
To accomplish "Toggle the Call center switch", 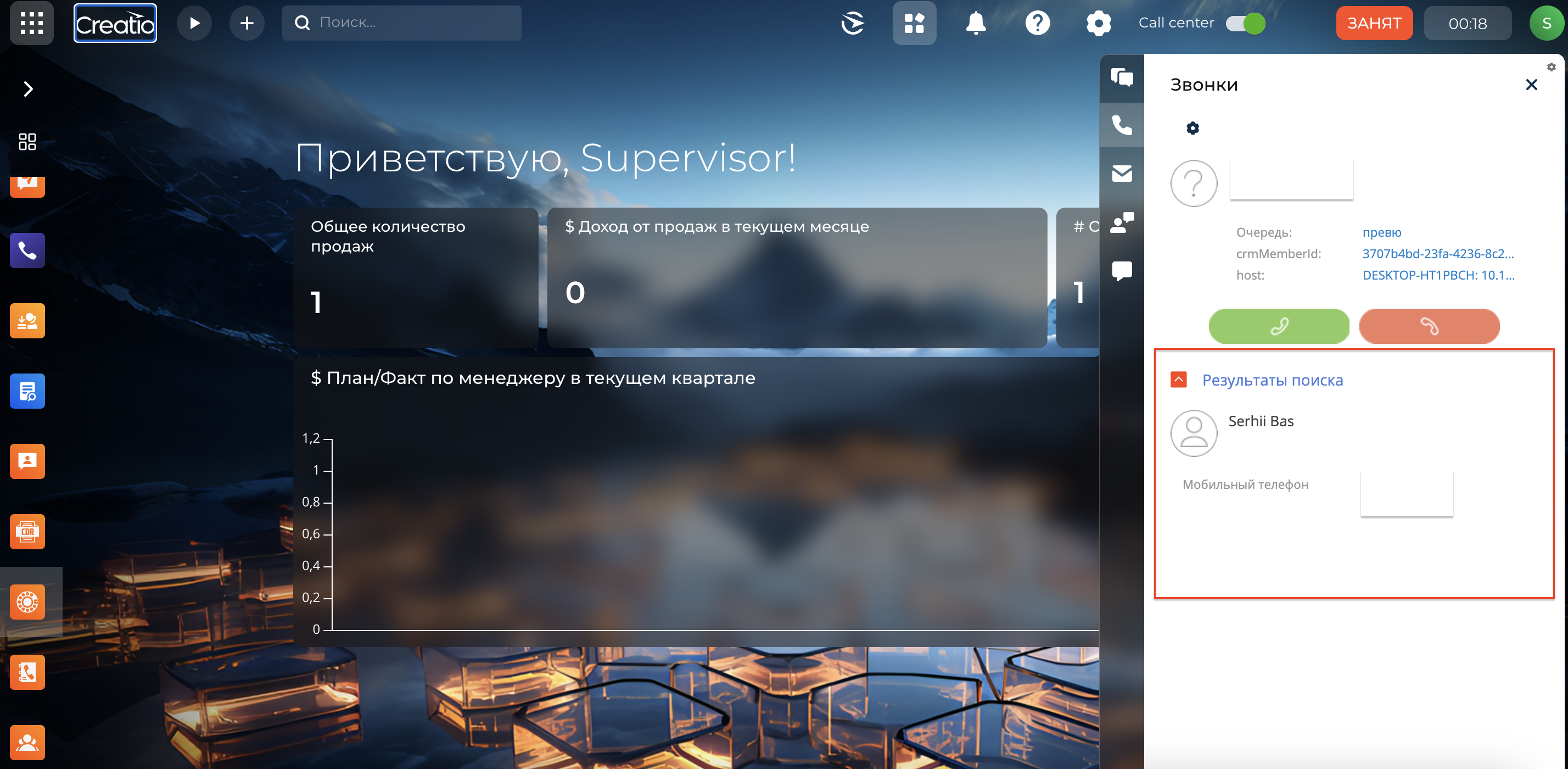I will pyautogui.click(x=1246, y=23).
